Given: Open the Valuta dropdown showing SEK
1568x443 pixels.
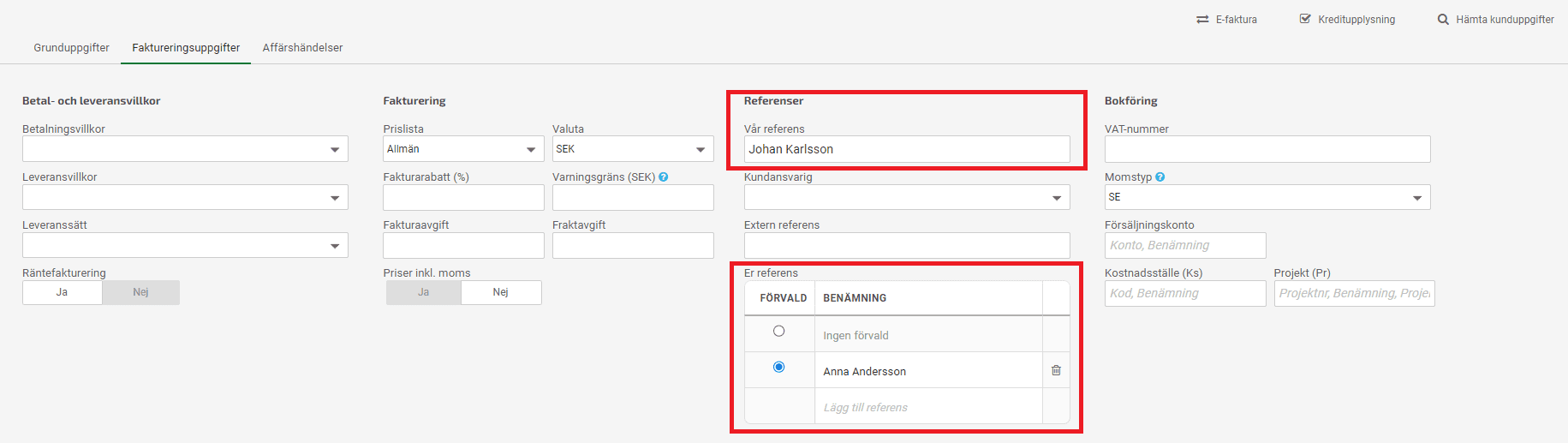Looking at the screenshot, I should (633, 149).
